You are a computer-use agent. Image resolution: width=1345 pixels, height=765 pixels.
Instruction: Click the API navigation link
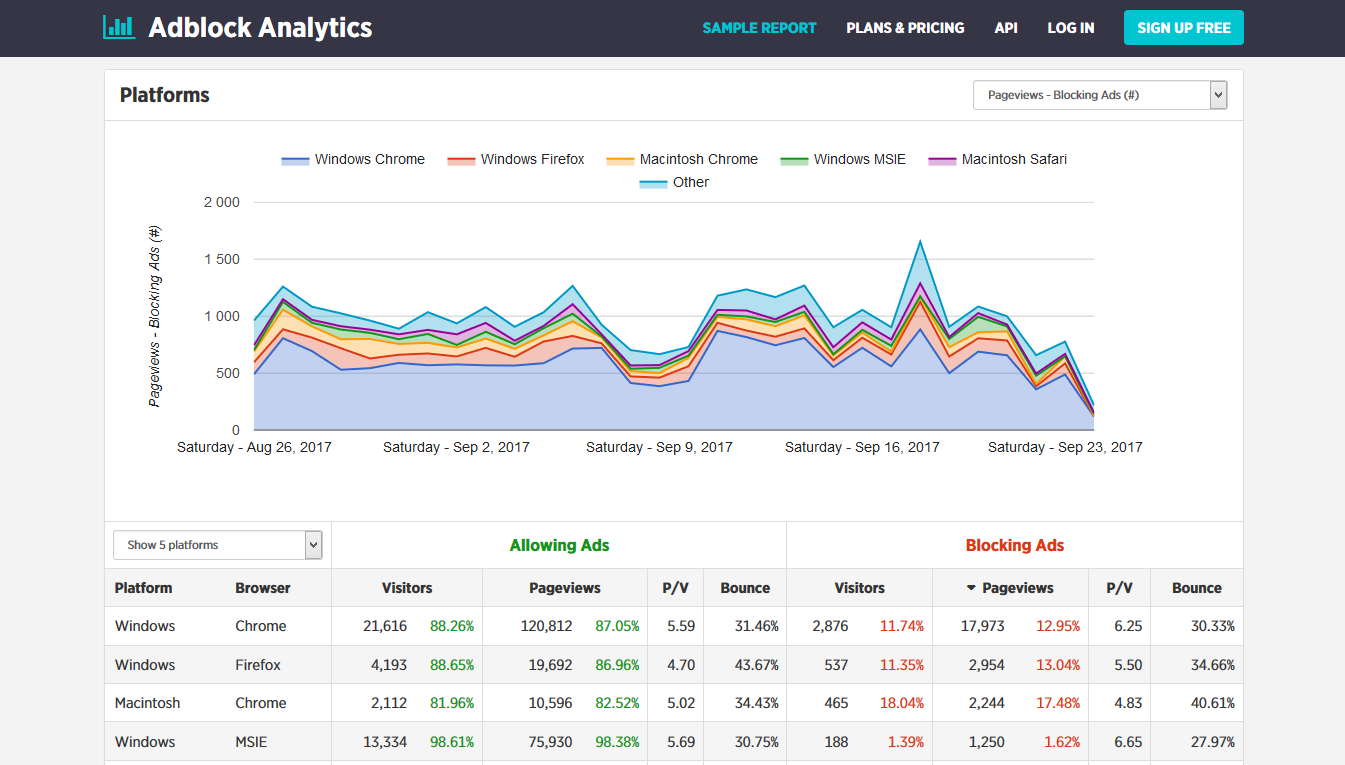click(x=1006, y=28)
